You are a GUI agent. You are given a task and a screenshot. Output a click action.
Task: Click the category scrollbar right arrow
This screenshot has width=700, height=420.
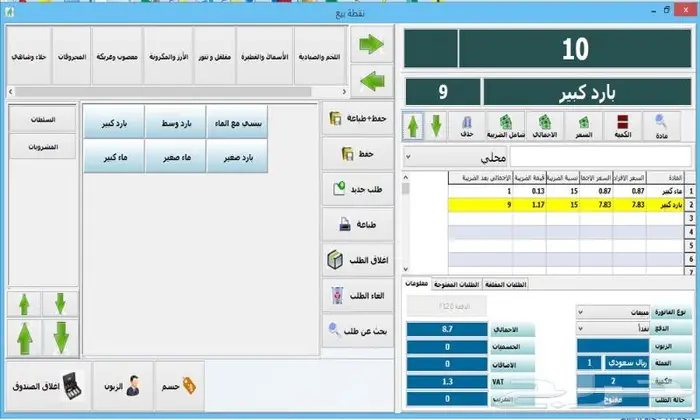pos(344,91)
